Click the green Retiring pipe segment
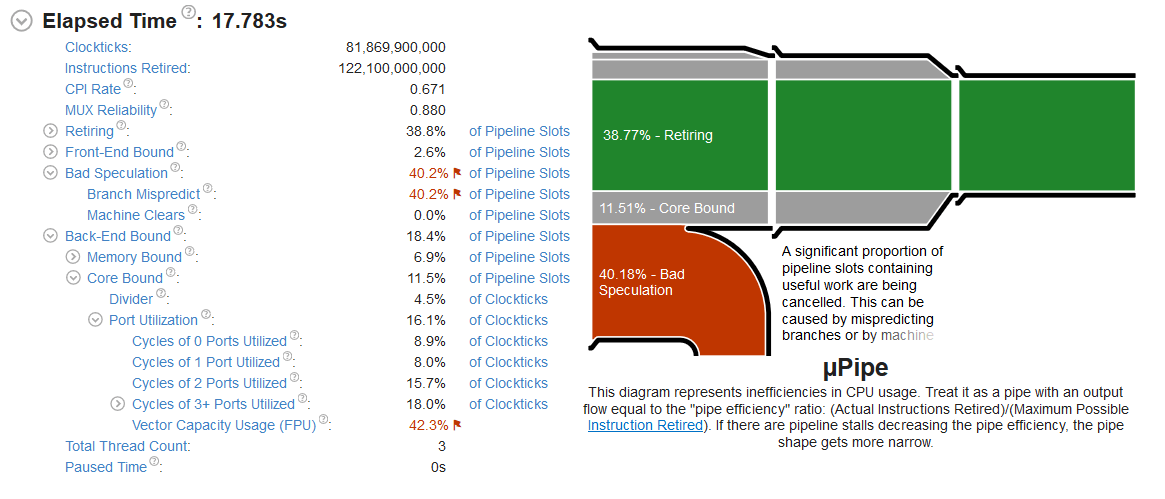The width and height of the screenshot is (1165, 499). coord(680,135)
